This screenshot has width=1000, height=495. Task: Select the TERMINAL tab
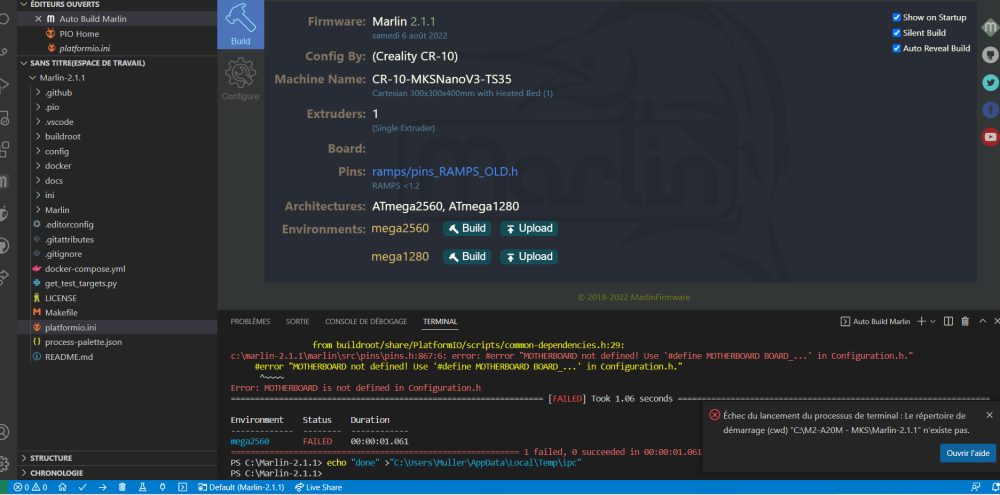click(440, 321)
